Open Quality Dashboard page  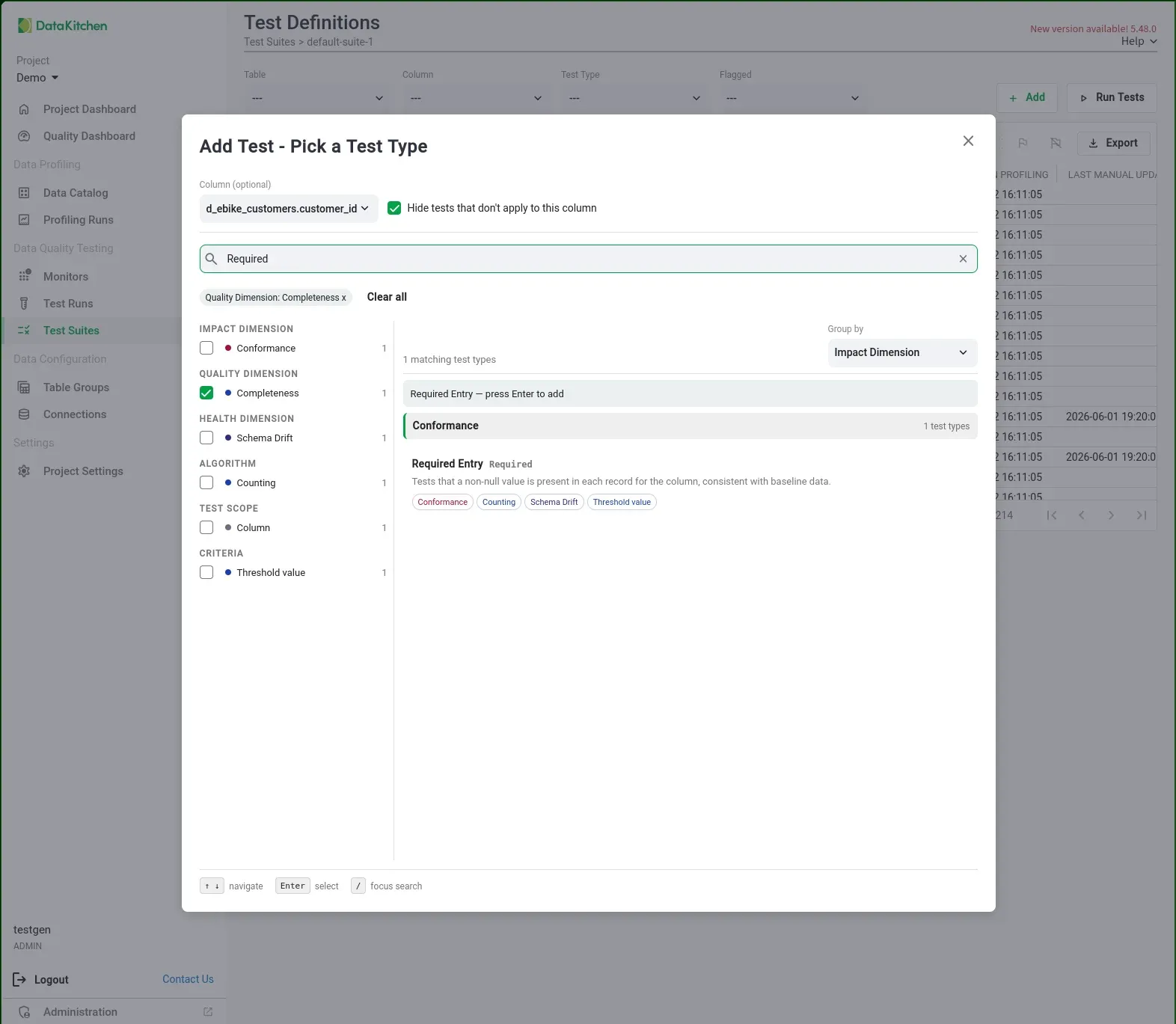click(89, 136)
